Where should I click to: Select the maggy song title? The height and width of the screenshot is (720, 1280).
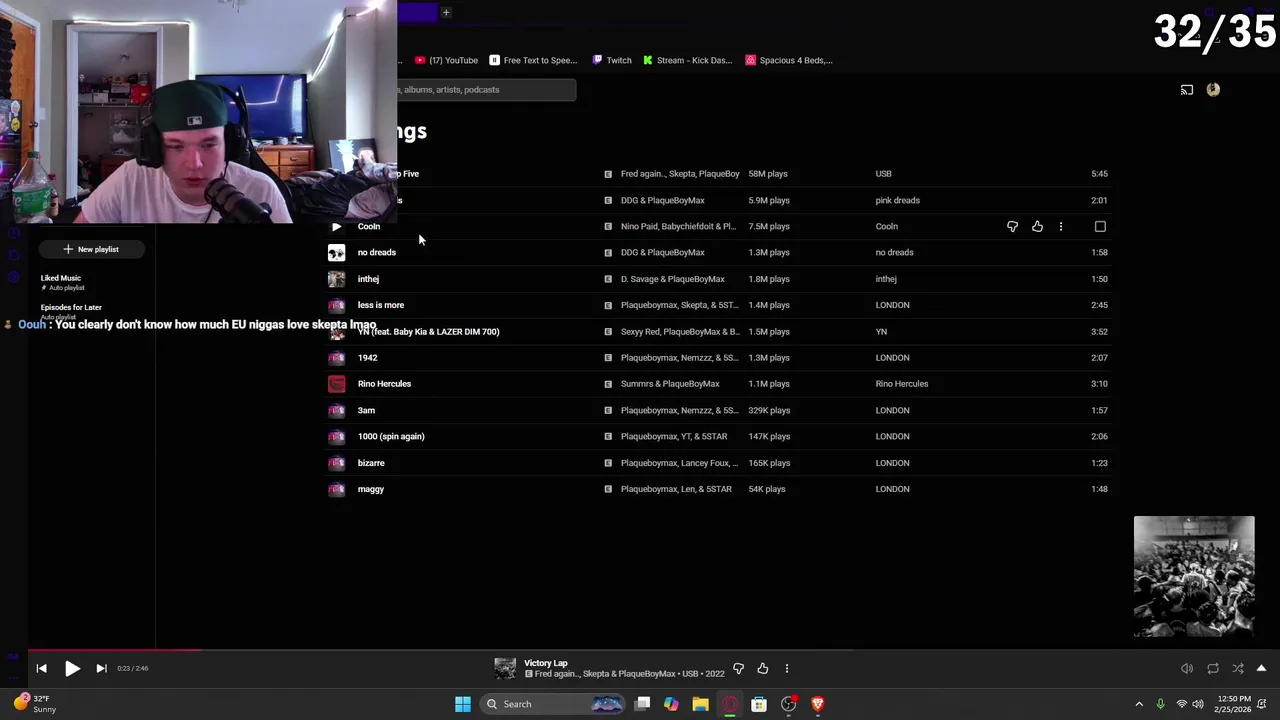371,489
